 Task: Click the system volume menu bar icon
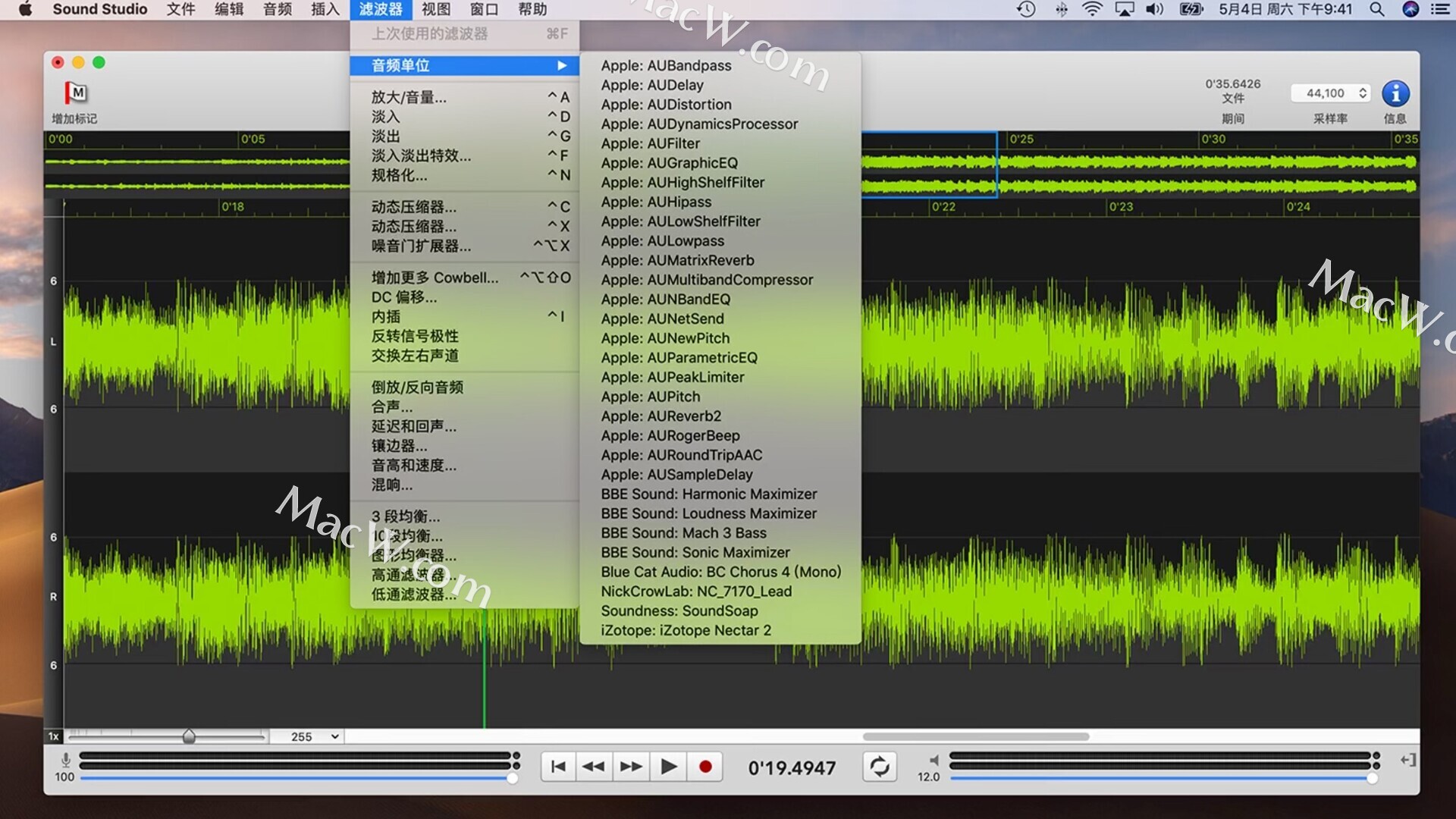pyautogui.click(x=1155, y=9)
